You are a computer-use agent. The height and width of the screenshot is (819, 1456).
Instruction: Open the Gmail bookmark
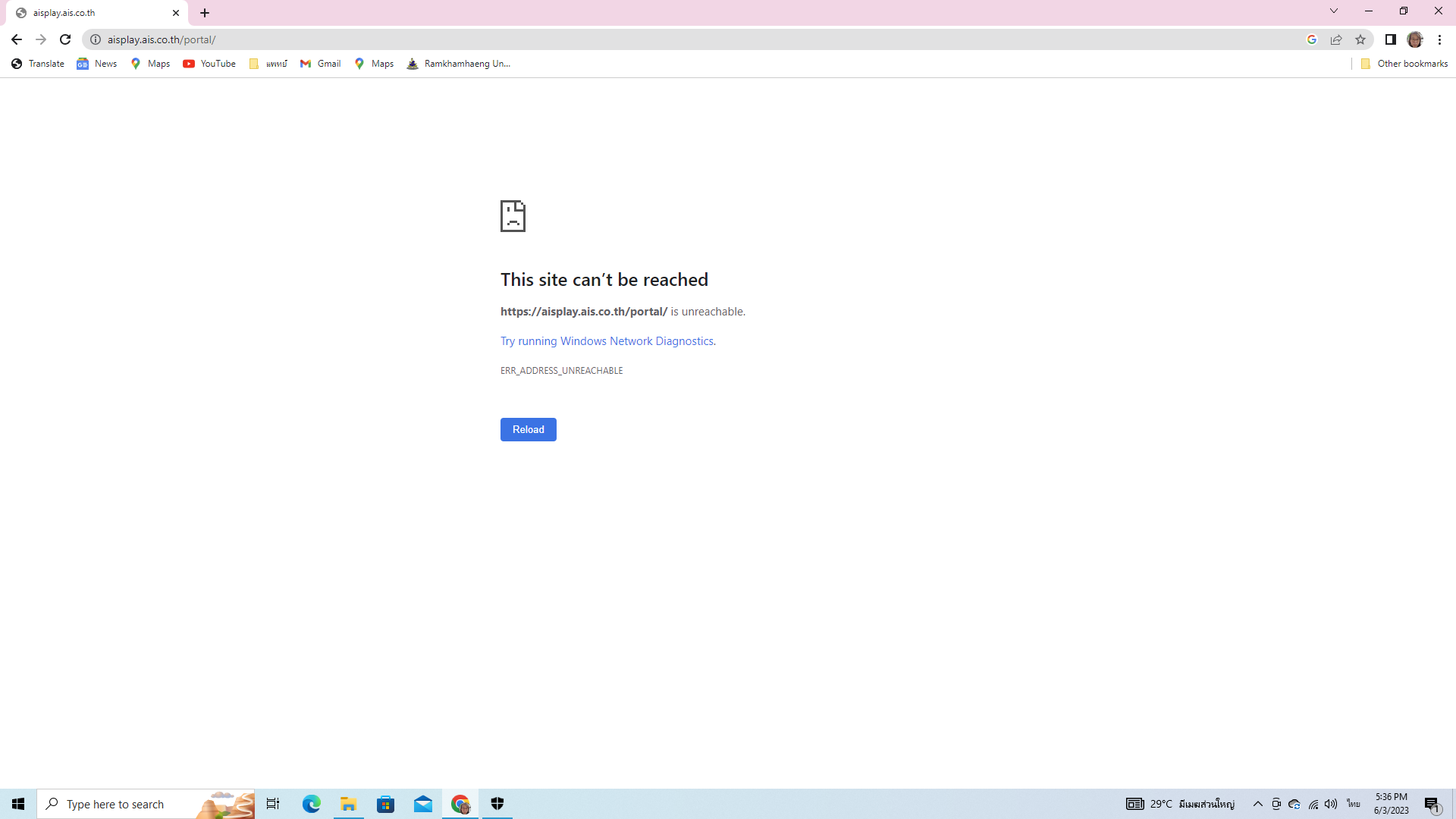pos(321,64)
